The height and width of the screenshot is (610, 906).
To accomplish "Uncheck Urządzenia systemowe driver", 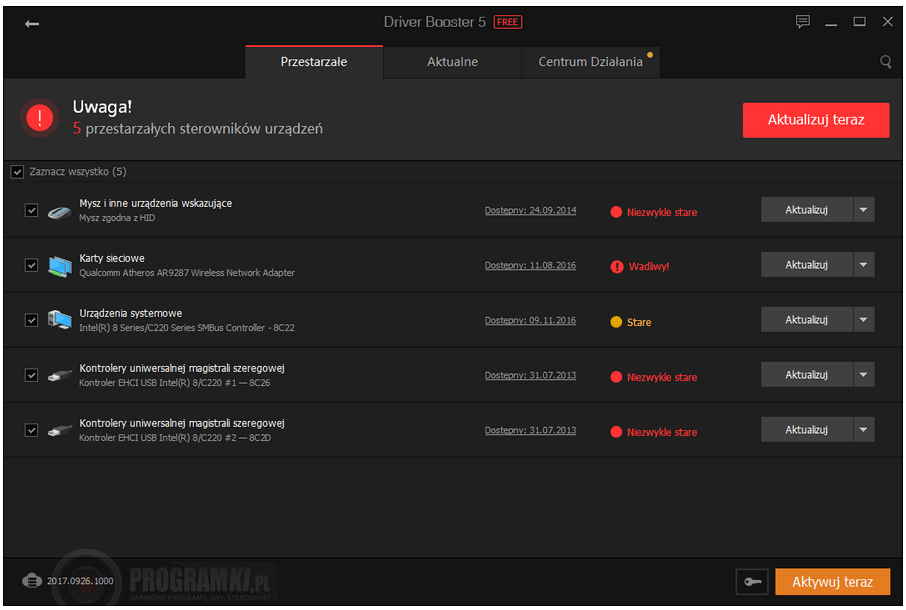I will point(31,320).
